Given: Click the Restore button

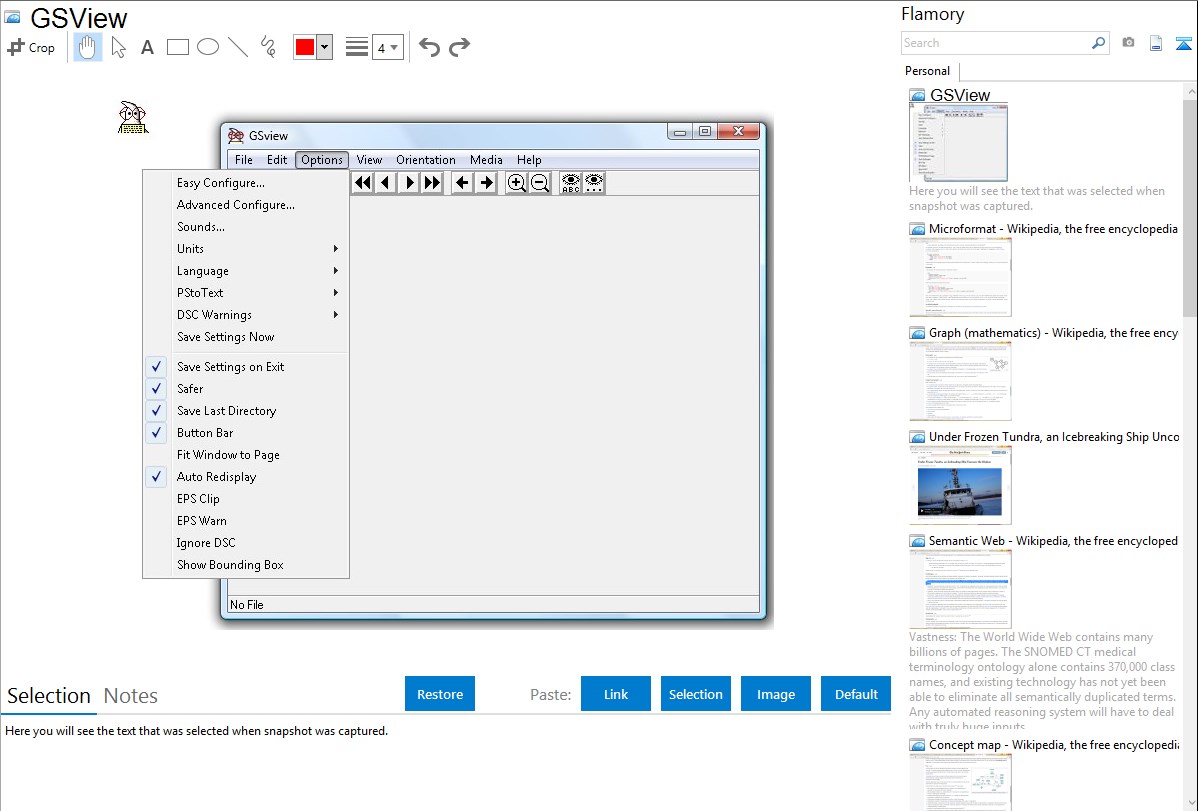Looking at the screenshot, I should pyautogui.click(x=440, y=694).
